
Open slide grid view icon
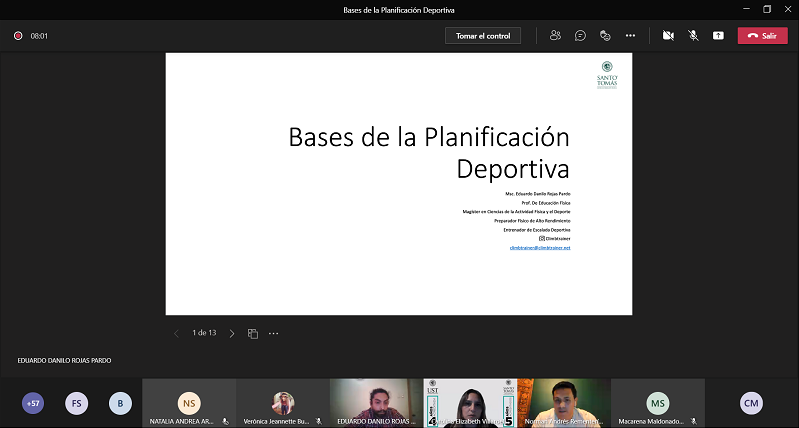(253, 333)
